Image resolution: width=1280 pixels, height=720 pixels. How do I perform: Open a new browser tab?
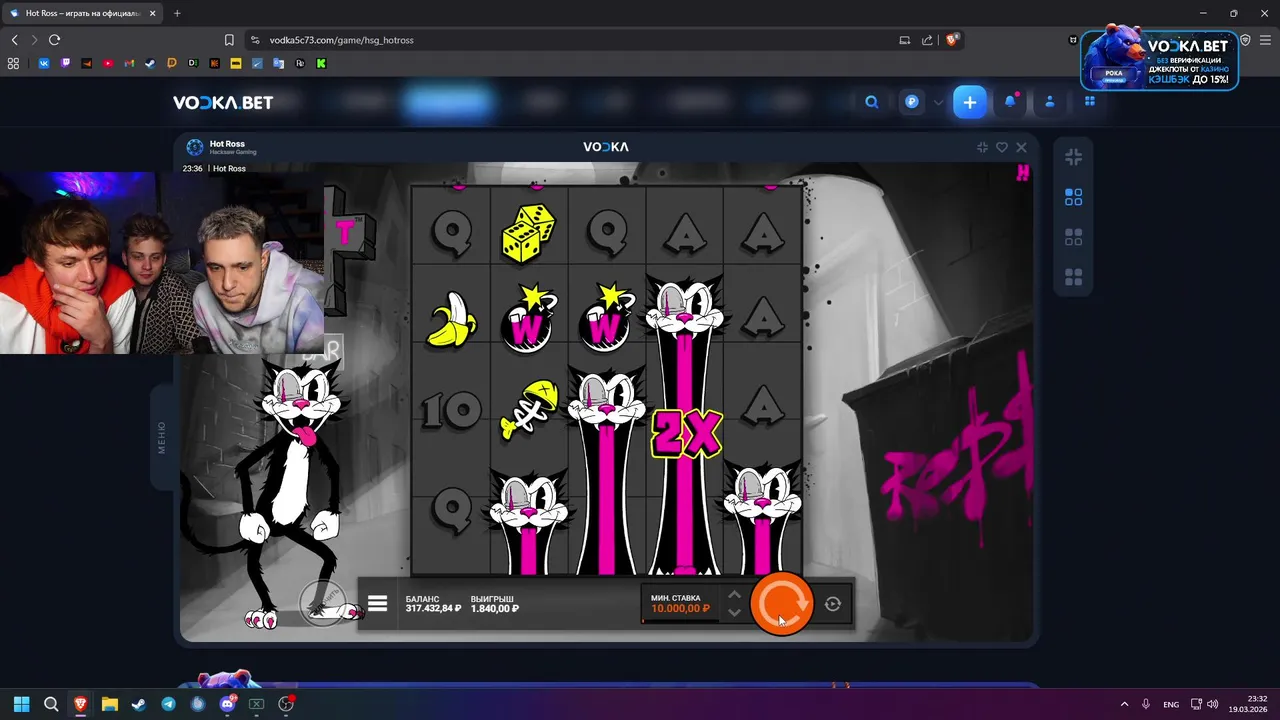177,13
